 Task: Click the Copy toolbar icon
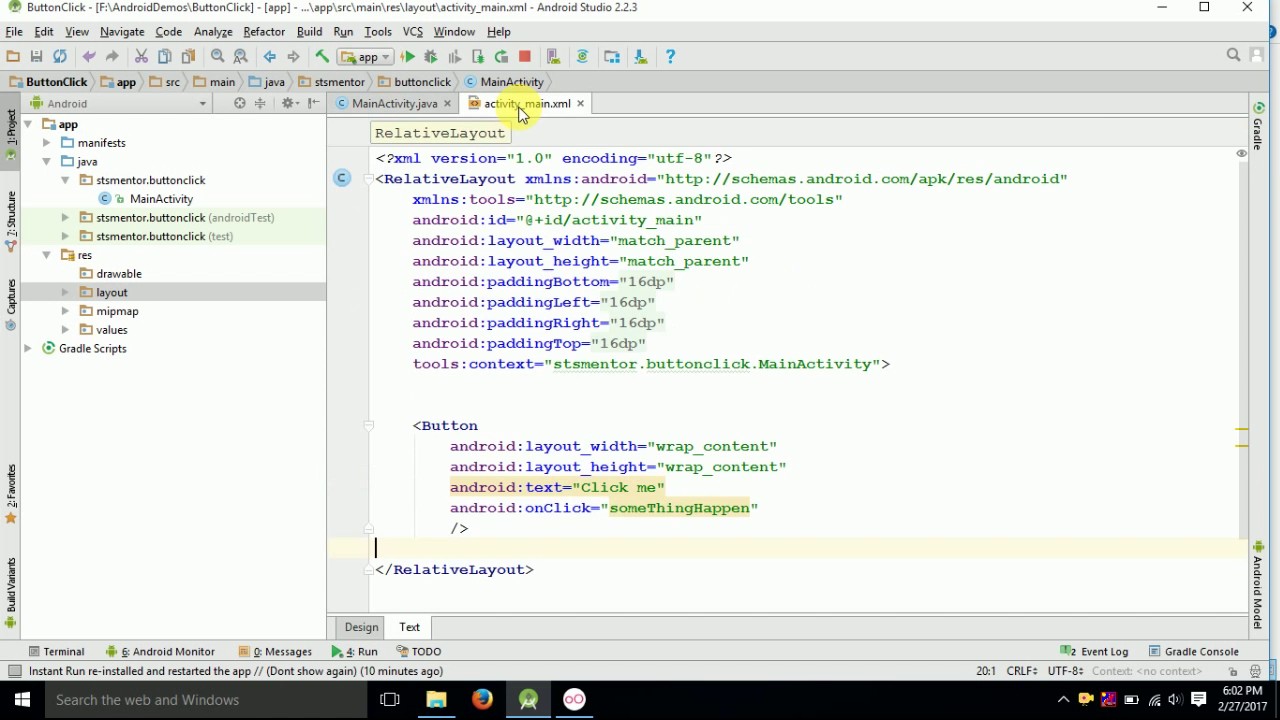click(164, 57)
